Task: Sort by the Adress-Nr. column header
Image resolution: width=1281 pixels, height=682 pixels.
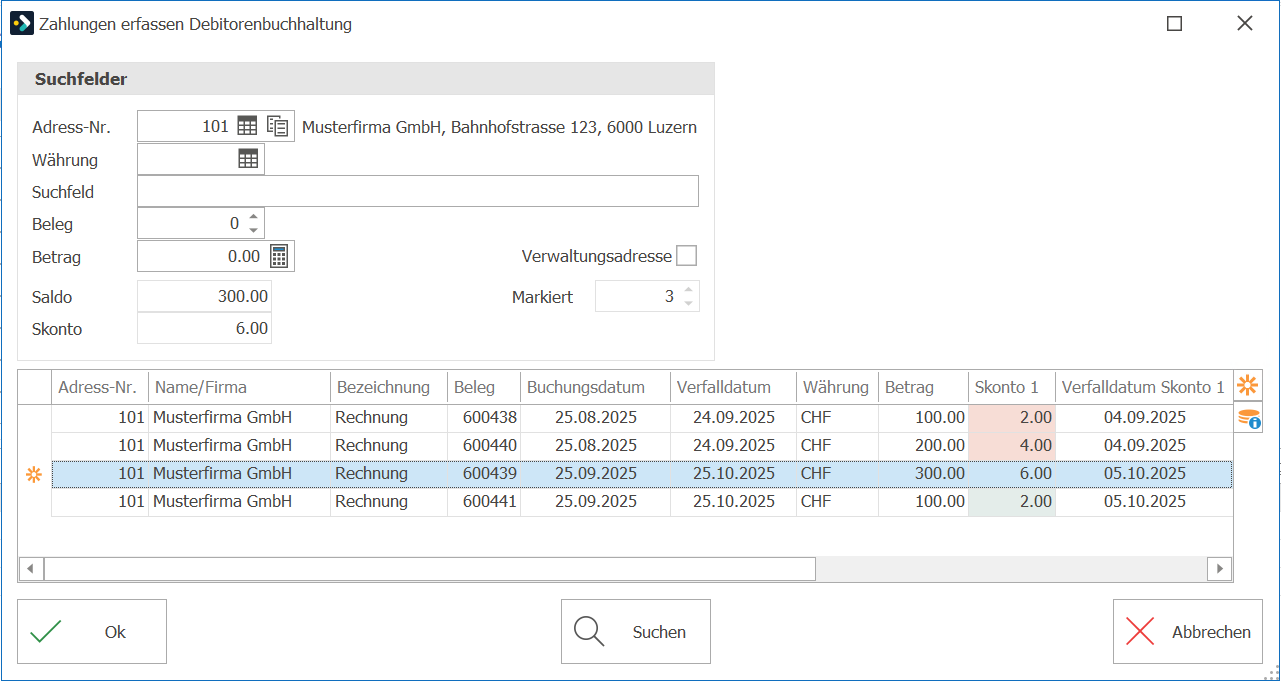Action: pos(100,387)
